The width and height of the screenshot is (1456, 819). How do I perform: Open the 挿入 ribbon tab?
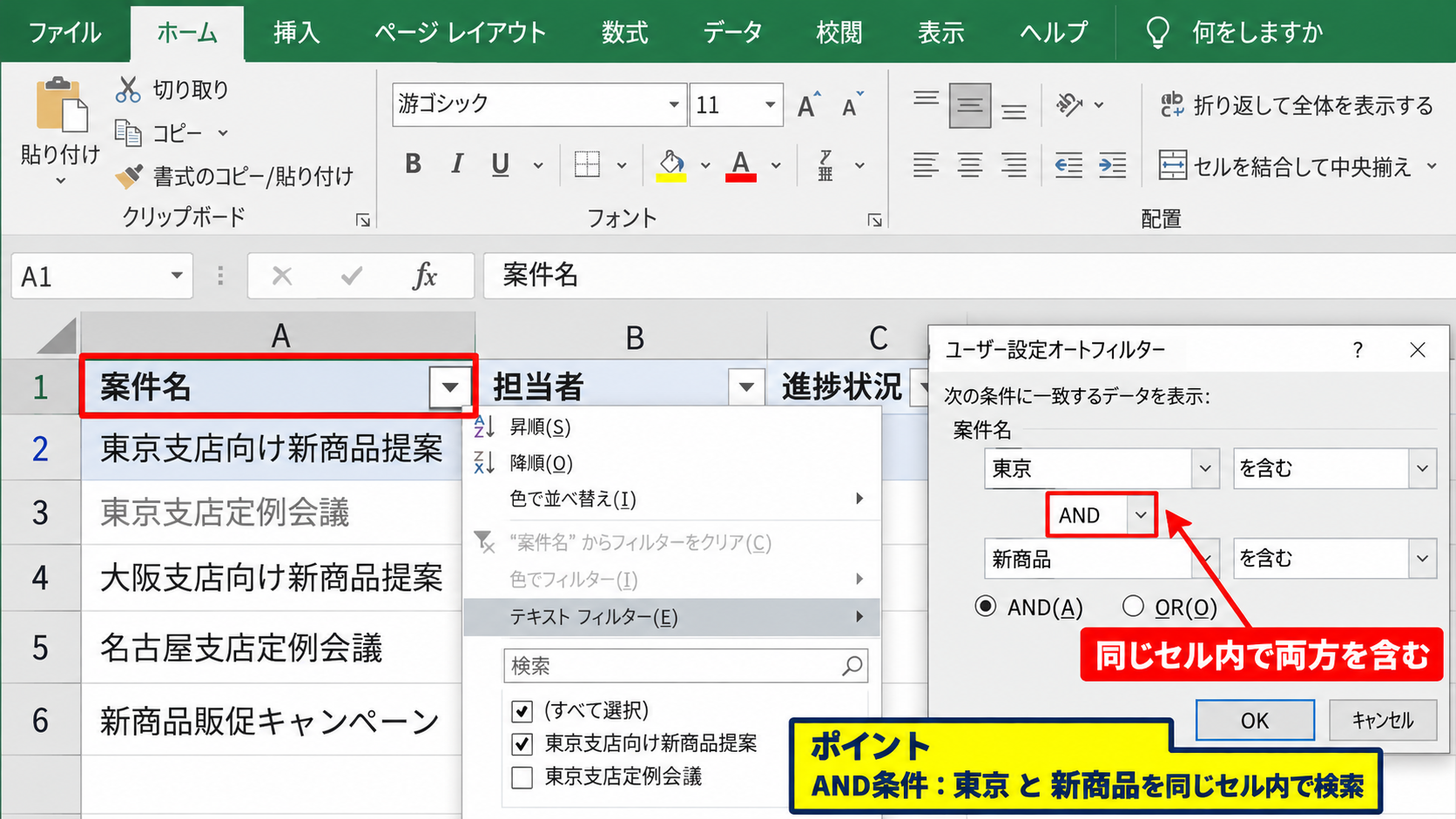pos(297,33)
